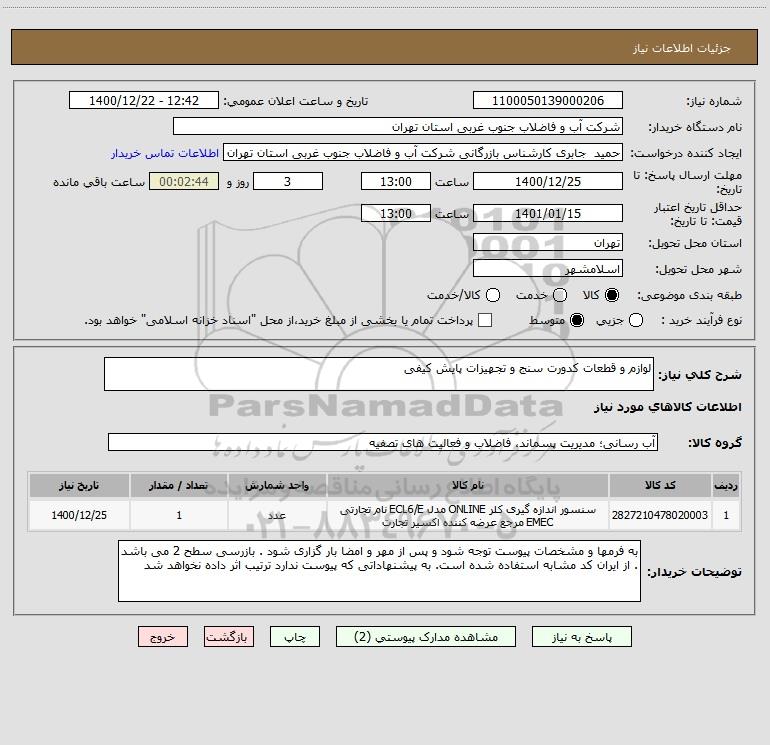Click the نام کالا column header
770x745 pixels.
click(468, 486)
